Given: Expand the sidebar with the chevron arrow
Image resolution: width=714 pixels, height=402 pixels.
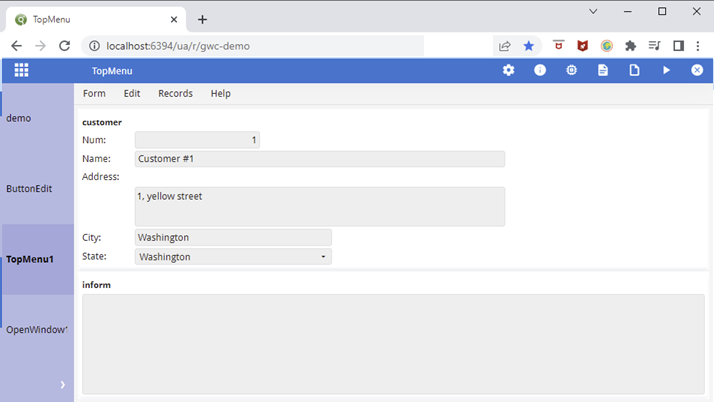Looking at the screenshot, I should tap(62, 384).
